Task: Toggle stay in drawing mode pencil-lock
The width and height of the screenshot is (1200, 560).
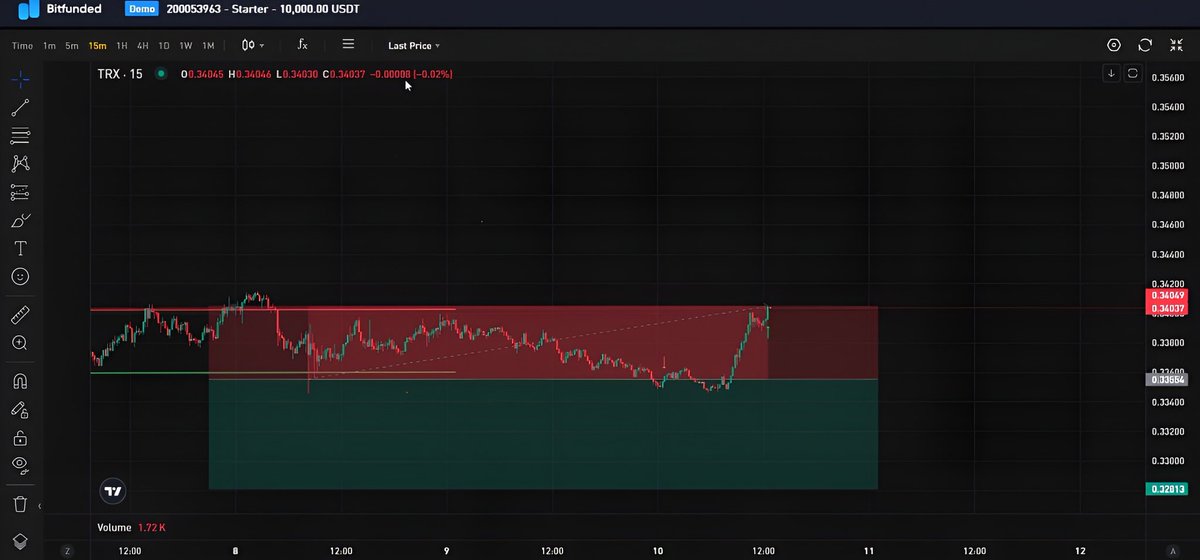Action: coord(20,409)
